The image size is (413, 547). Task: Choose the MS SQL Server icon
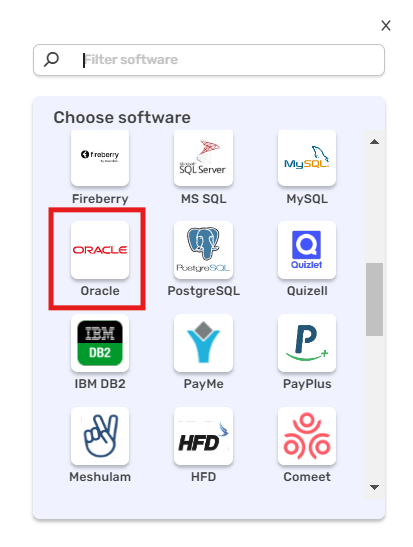[203, 158]
